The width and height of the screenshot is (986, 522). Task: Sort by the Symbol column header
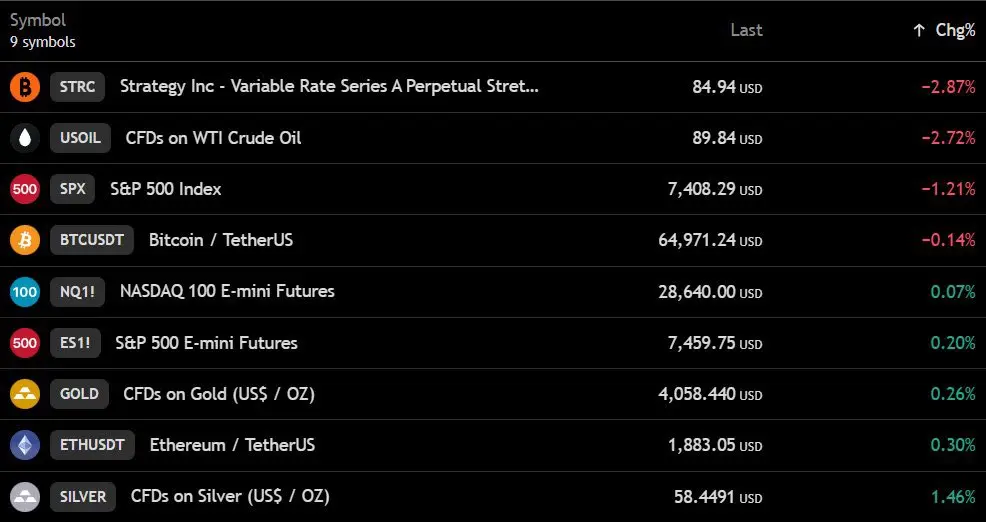(x=38, y=20)
